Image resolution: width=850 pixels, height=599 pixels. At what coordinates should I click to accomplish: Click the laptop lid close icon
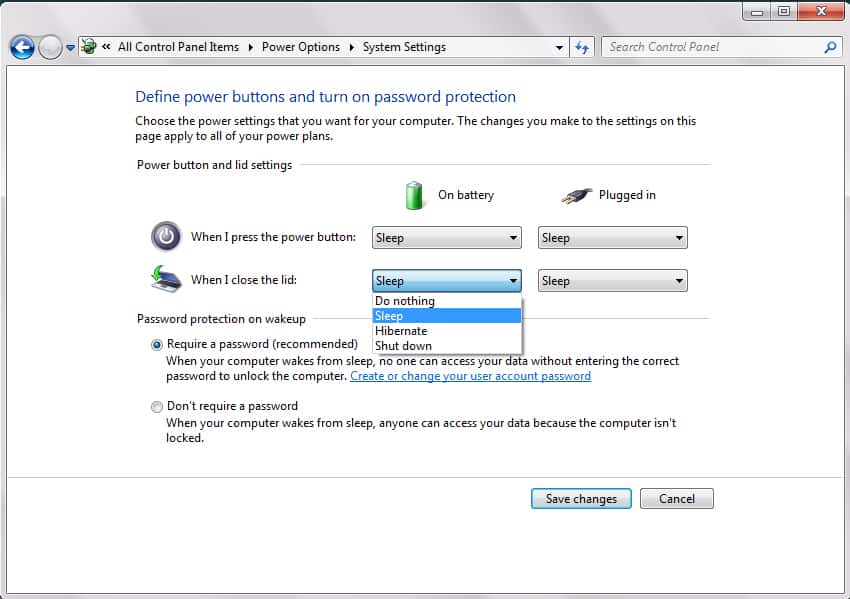pyautogui.click(x=166, y=279)
